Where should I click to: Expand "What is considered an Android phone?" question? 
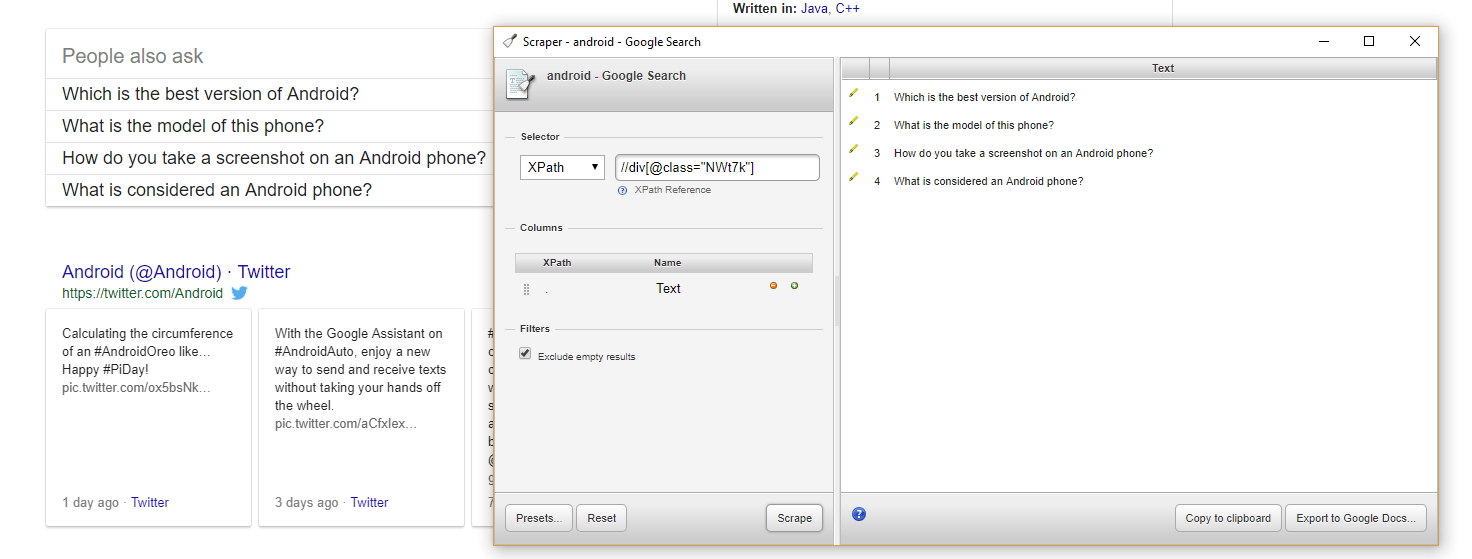[217, 190]
